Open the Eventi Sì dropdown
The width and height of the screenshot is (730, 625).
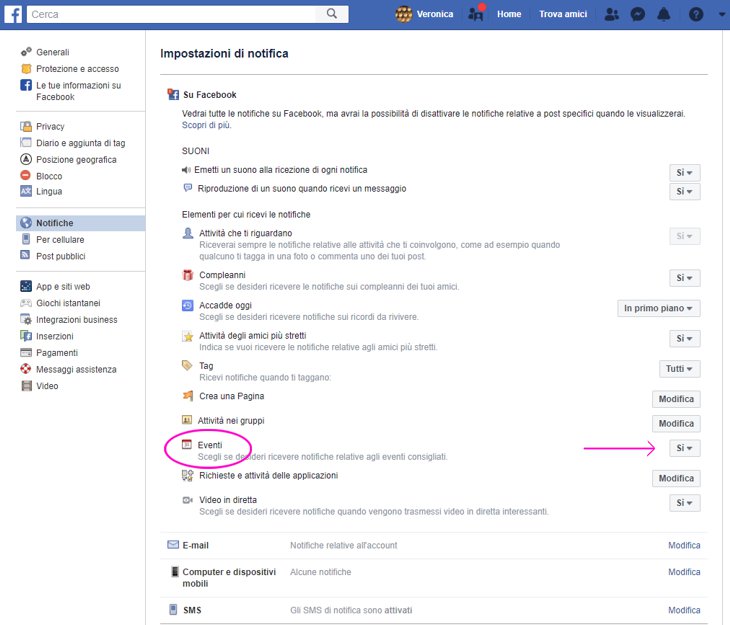684,448
